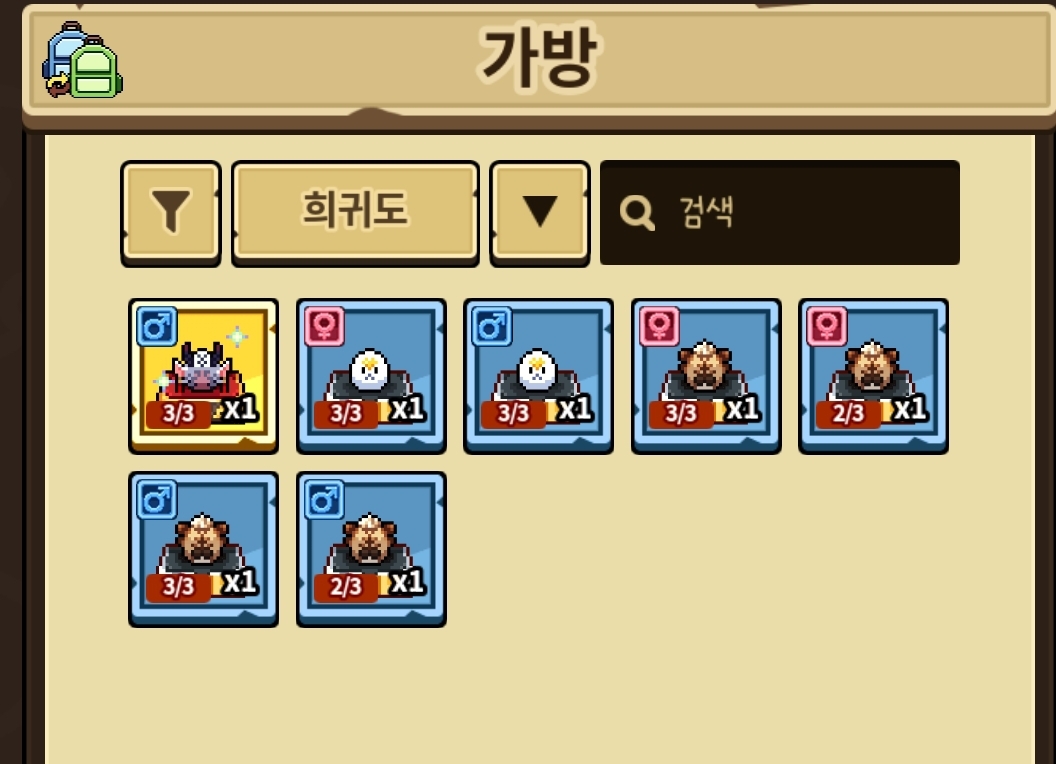Click the 검색 search field
Viewport: 1056px width, 764px height.
point(780,212)
